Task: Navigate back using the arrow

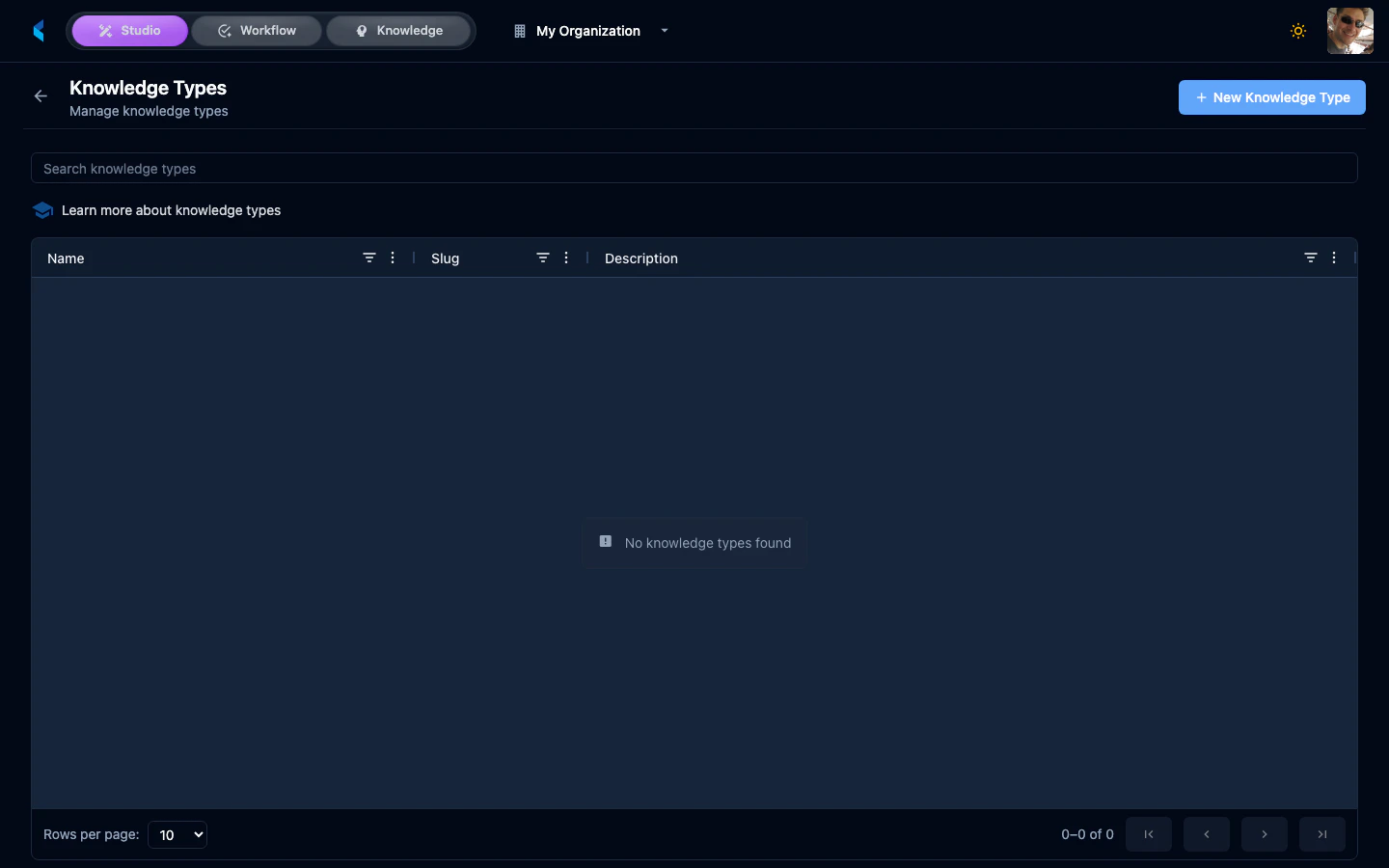Action: click(40, 95)
